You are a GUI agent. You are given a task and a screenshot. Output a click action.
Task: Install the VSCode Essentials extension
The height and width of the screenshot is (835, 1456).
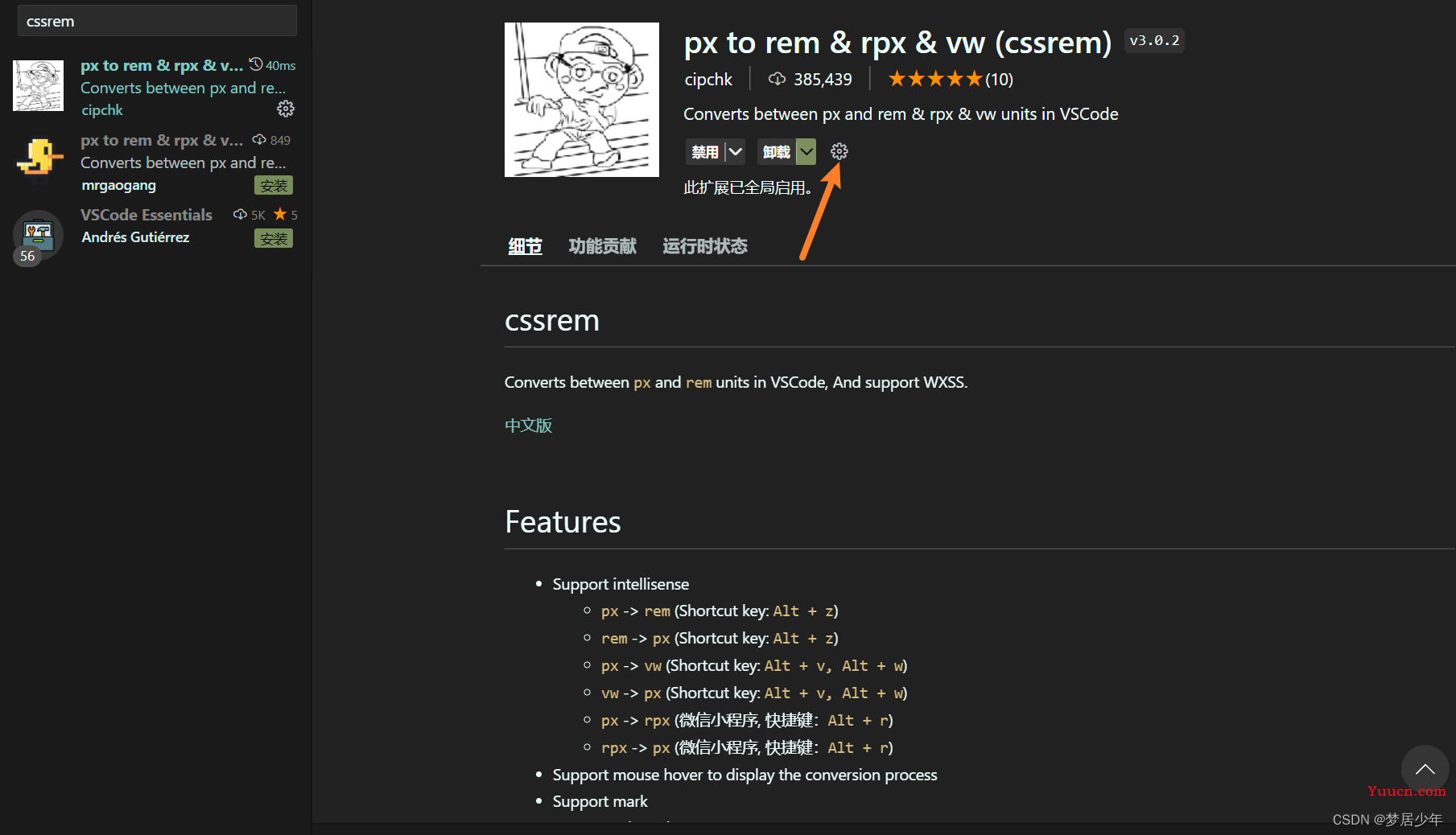274,239
